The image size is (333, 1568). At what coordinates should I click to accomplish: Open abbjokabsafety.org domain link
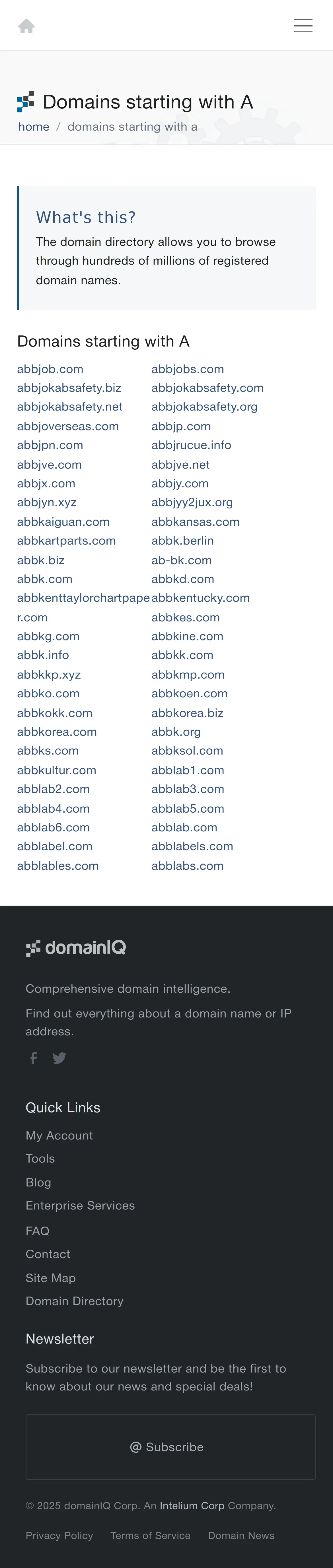coord(205,407)
